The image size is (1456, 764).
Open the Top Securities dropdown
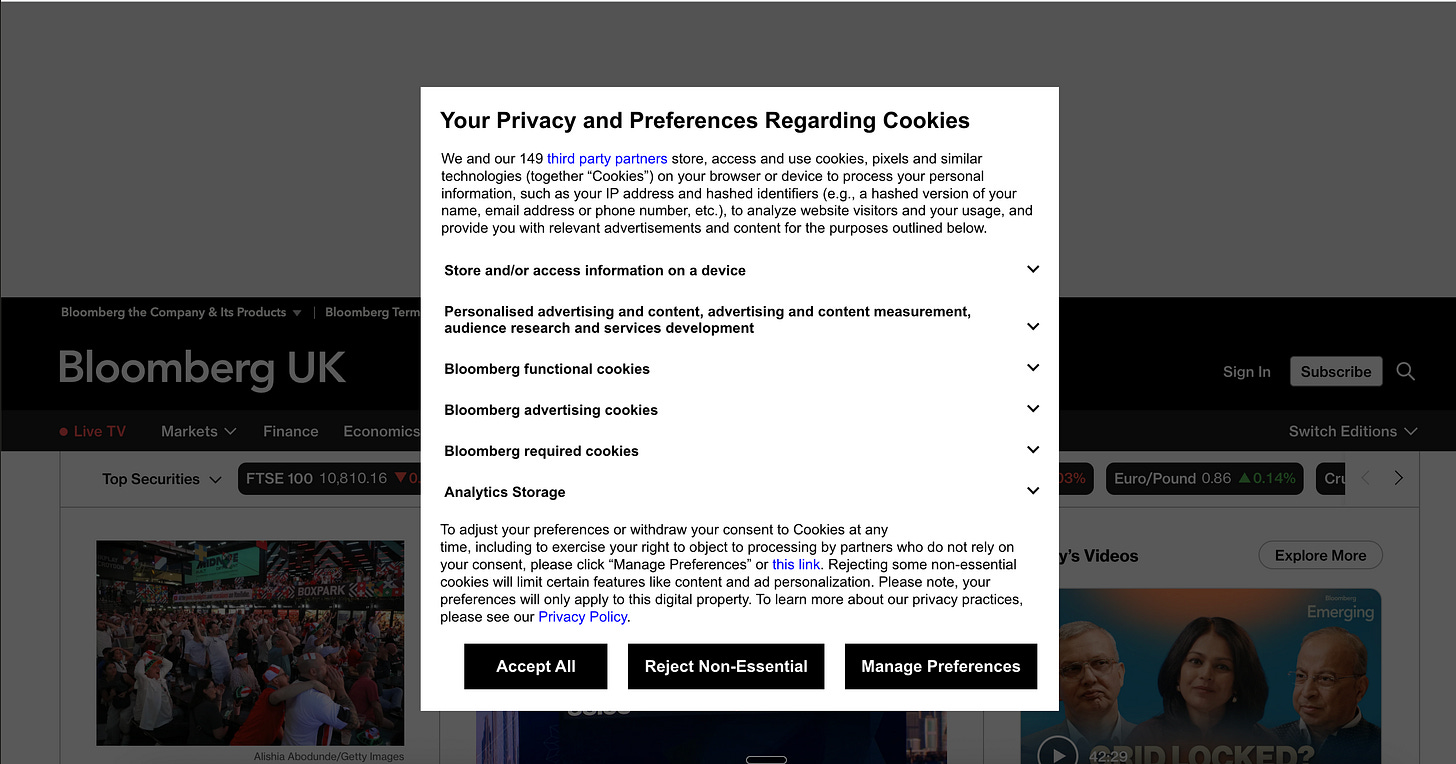(162, 479)
